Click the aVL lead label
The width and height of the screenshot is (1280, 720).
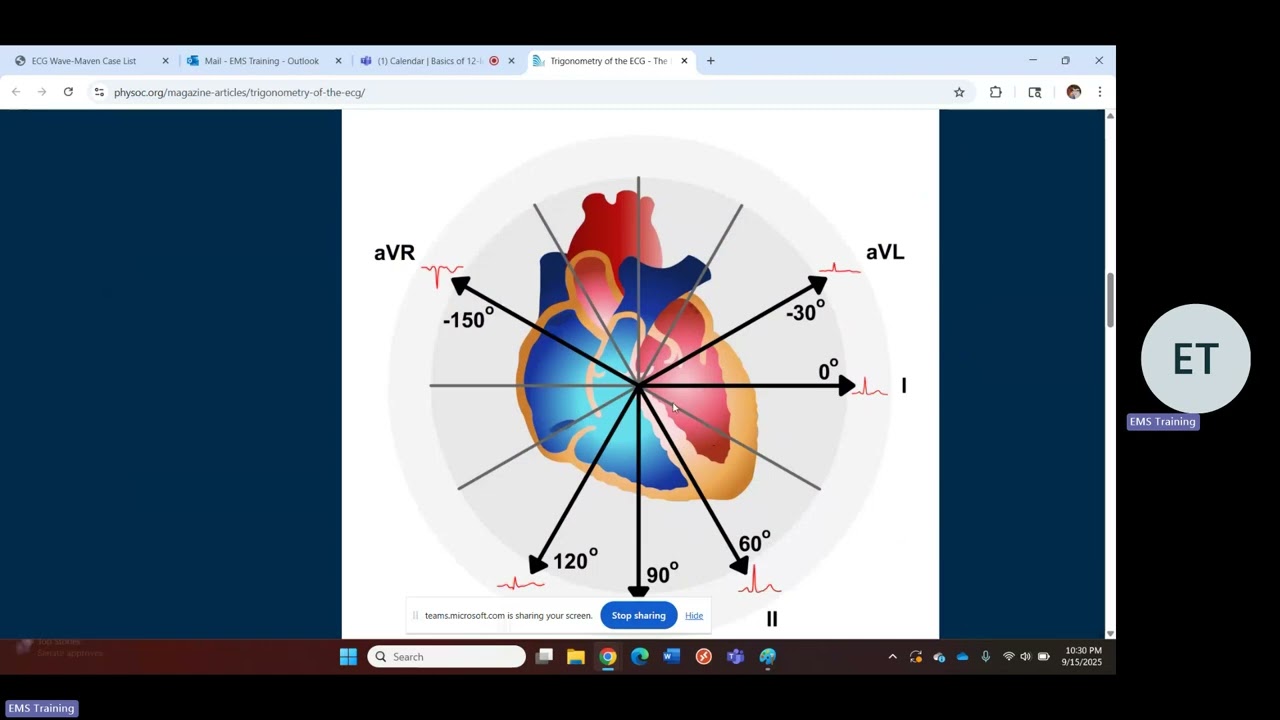pos(885,252)
